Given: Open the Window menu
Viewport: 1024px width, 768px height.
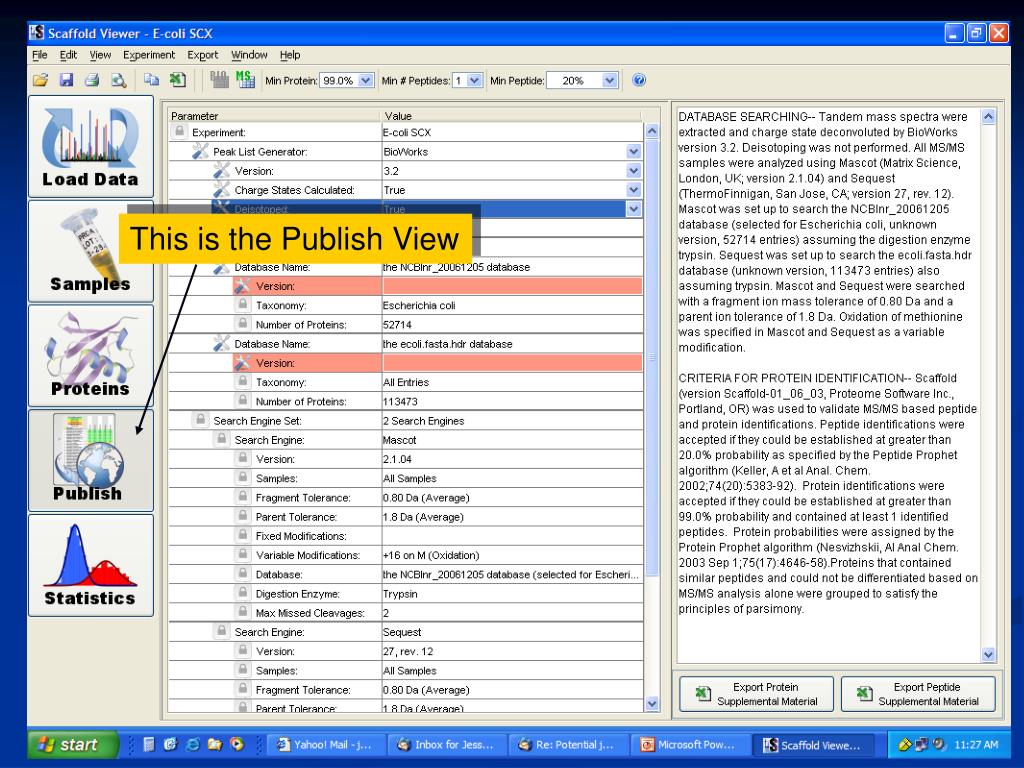Looking at the screenshot, I should [x=249, y=55].
